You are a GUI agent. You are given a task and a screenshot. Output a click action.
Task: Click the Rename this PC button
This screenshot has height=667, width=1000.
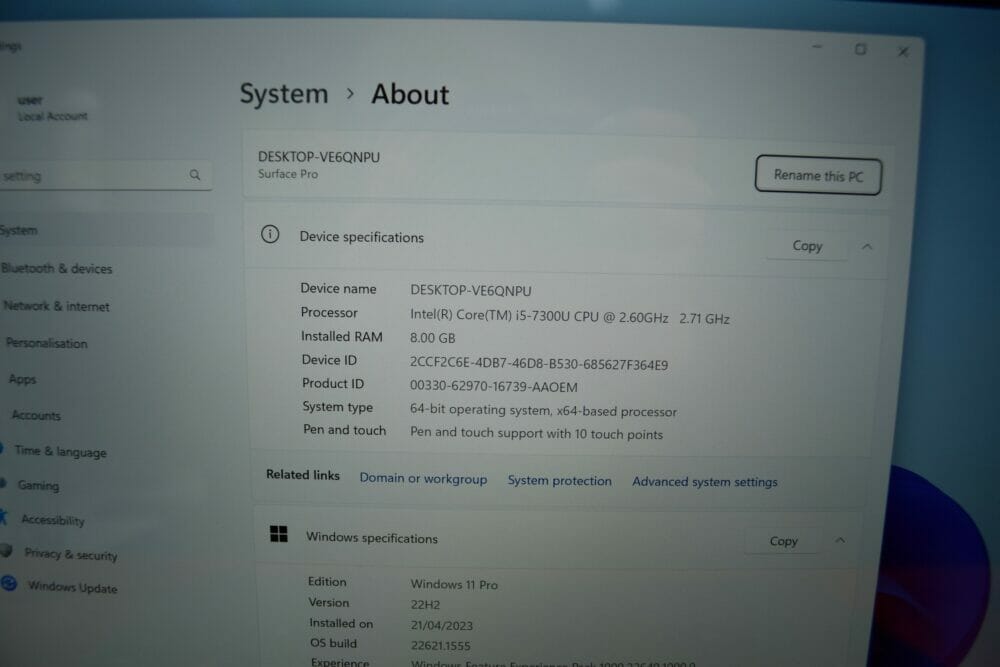click(x=818, y=175)
